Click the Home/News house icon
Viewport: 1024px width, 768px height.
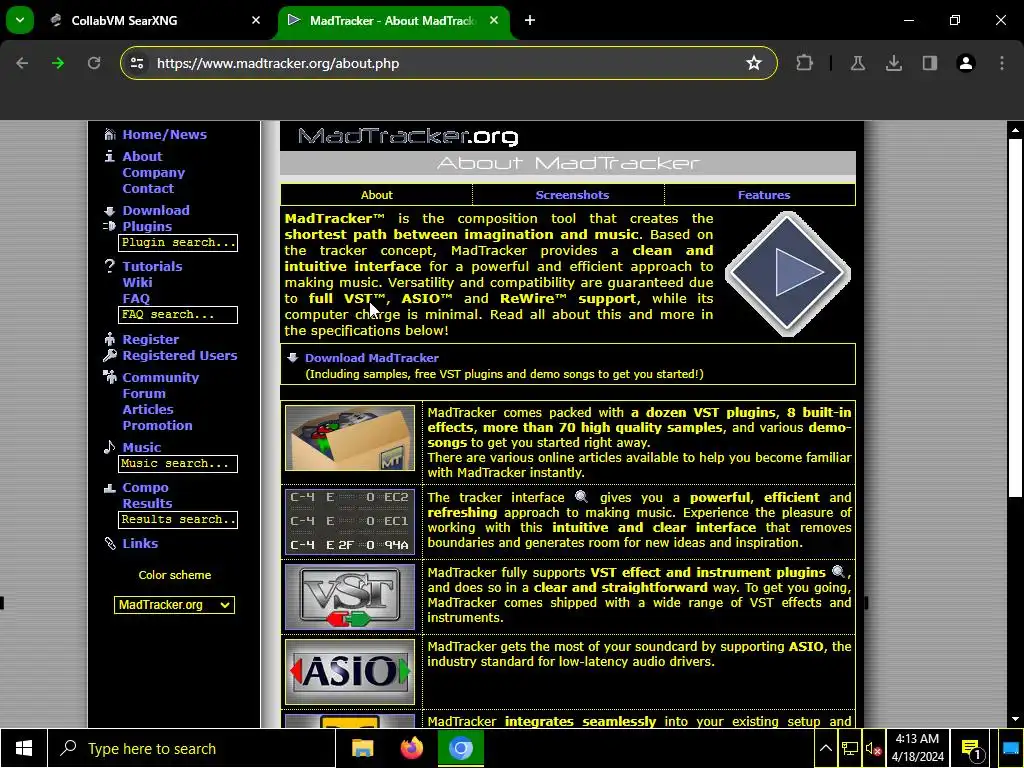pos(109,135)
